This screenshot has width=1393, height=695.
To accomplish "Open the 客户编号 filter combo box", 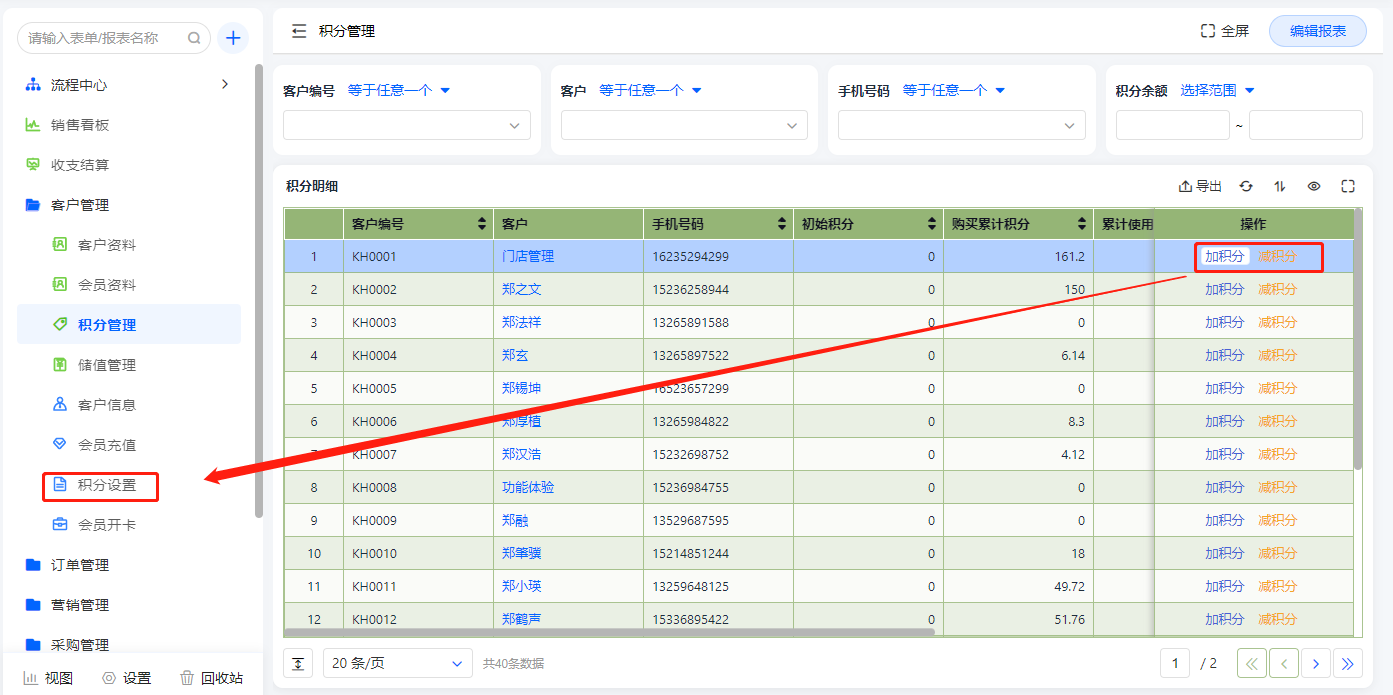I will 406,125.
